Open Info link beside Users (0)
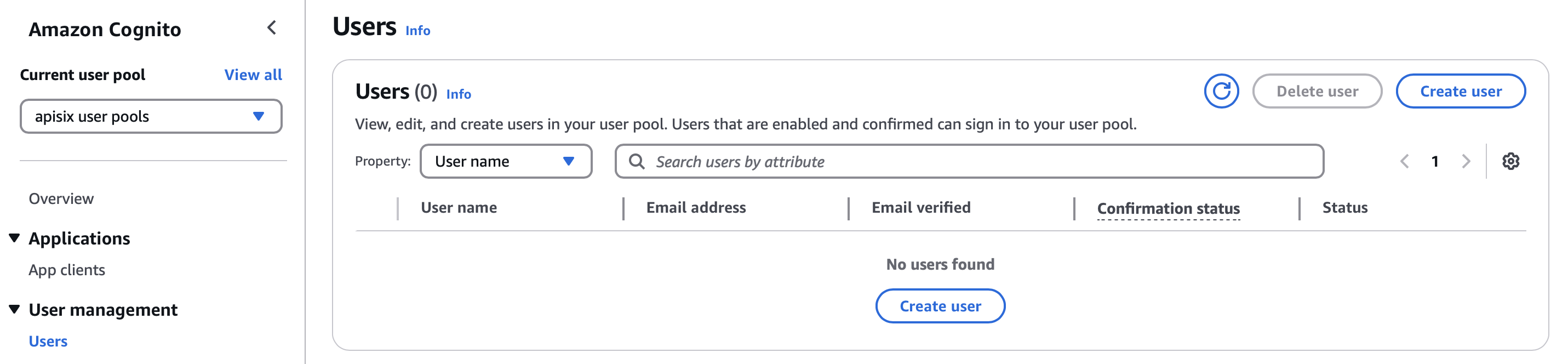This screenshot has height=364, width=1568. (x=459, y=94)
